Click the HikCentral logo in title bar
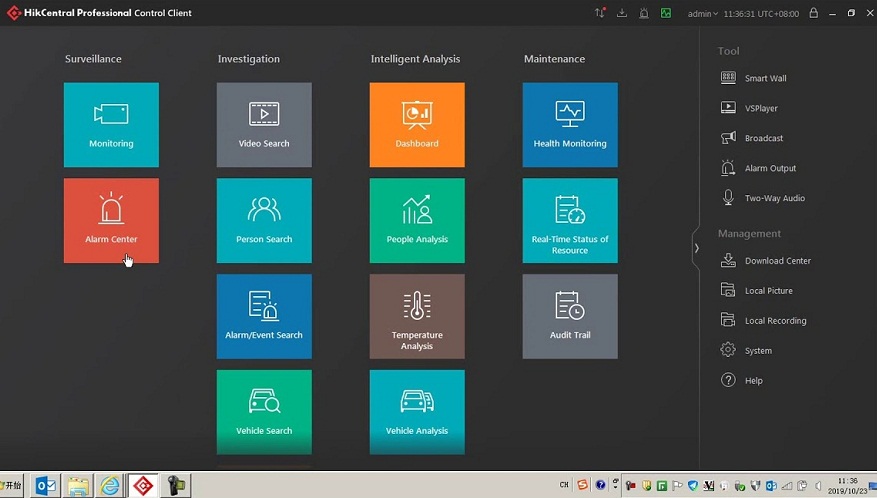877x498 pixels. click(x=14, y=12)
